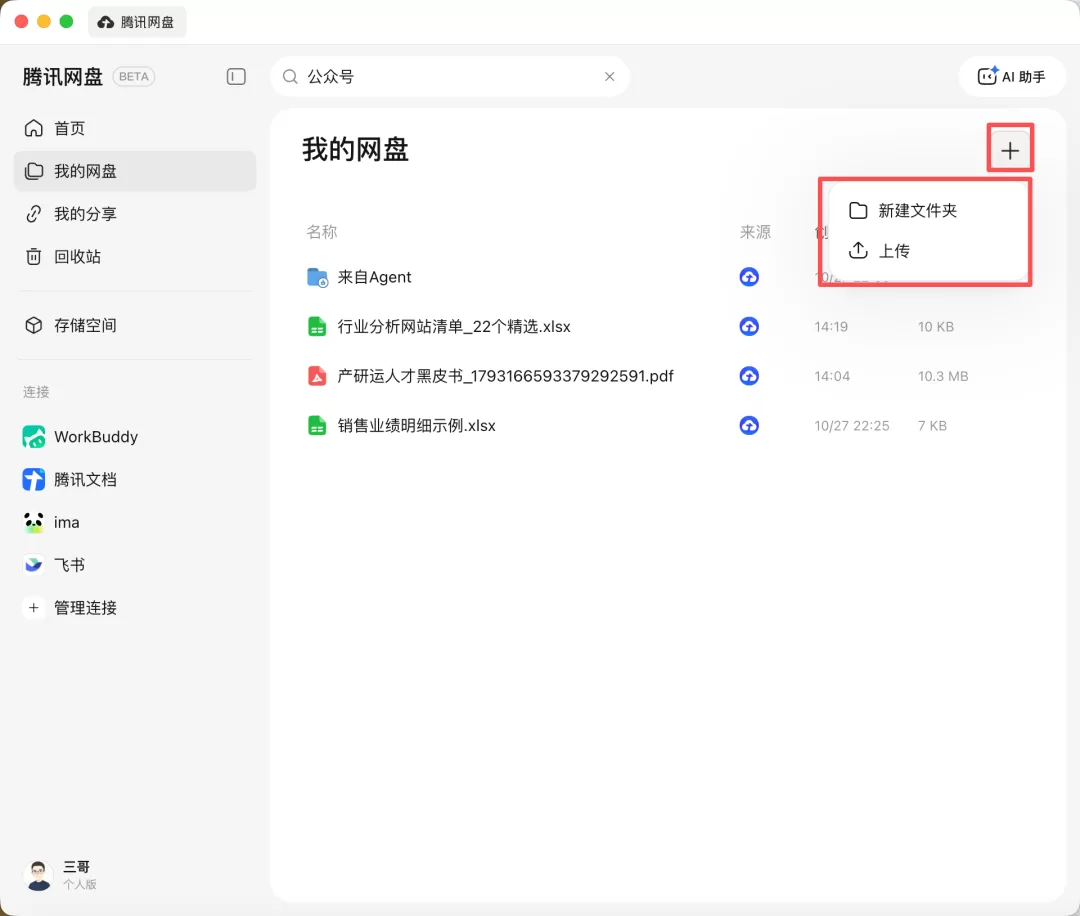Screen dimensions: 1080x916
Task: Click the spreadsheet icon of 行业分析网站清单
Action: click(317, 326)
